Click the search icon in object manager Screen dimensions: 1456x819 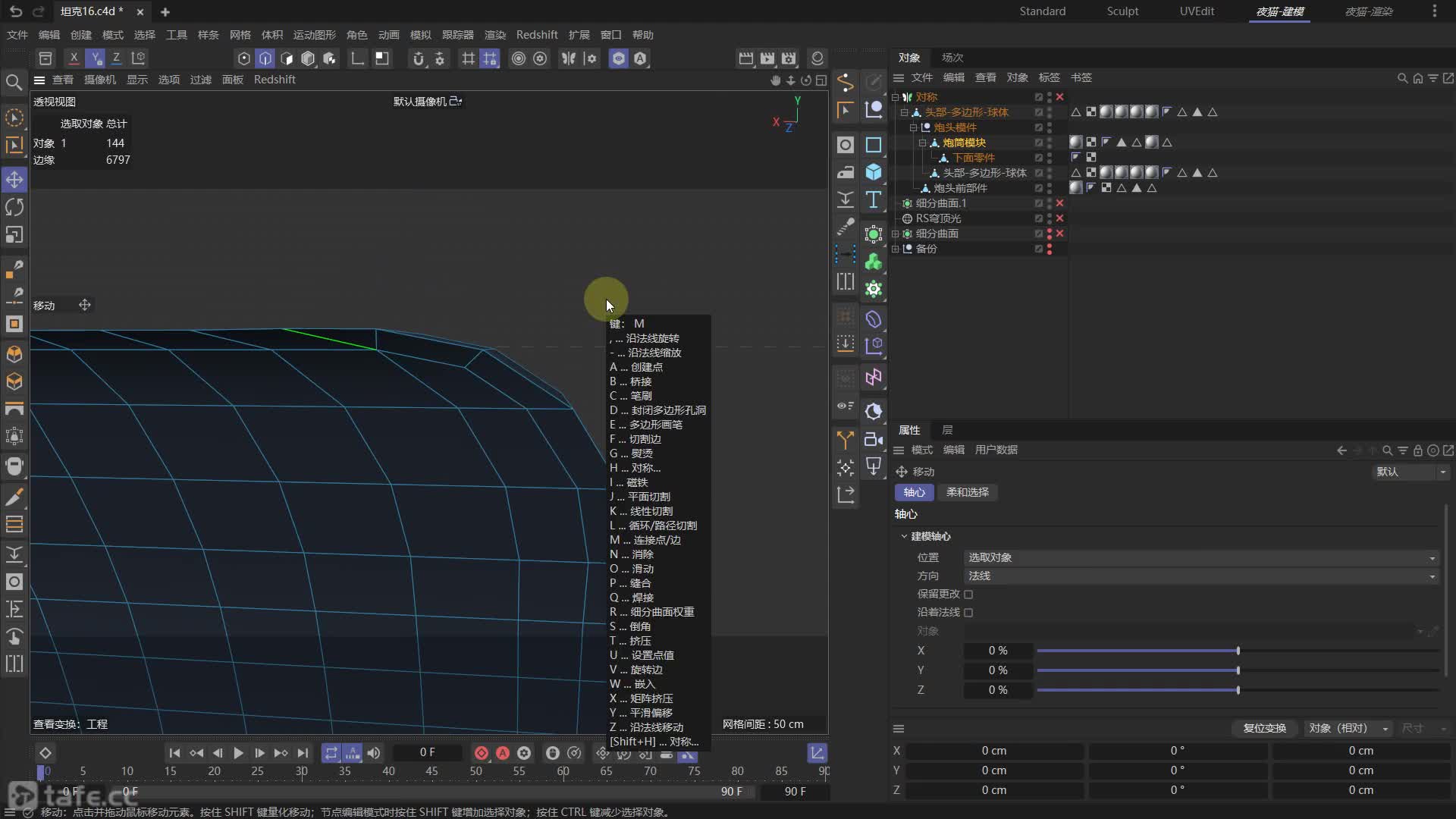(1402, 78)
